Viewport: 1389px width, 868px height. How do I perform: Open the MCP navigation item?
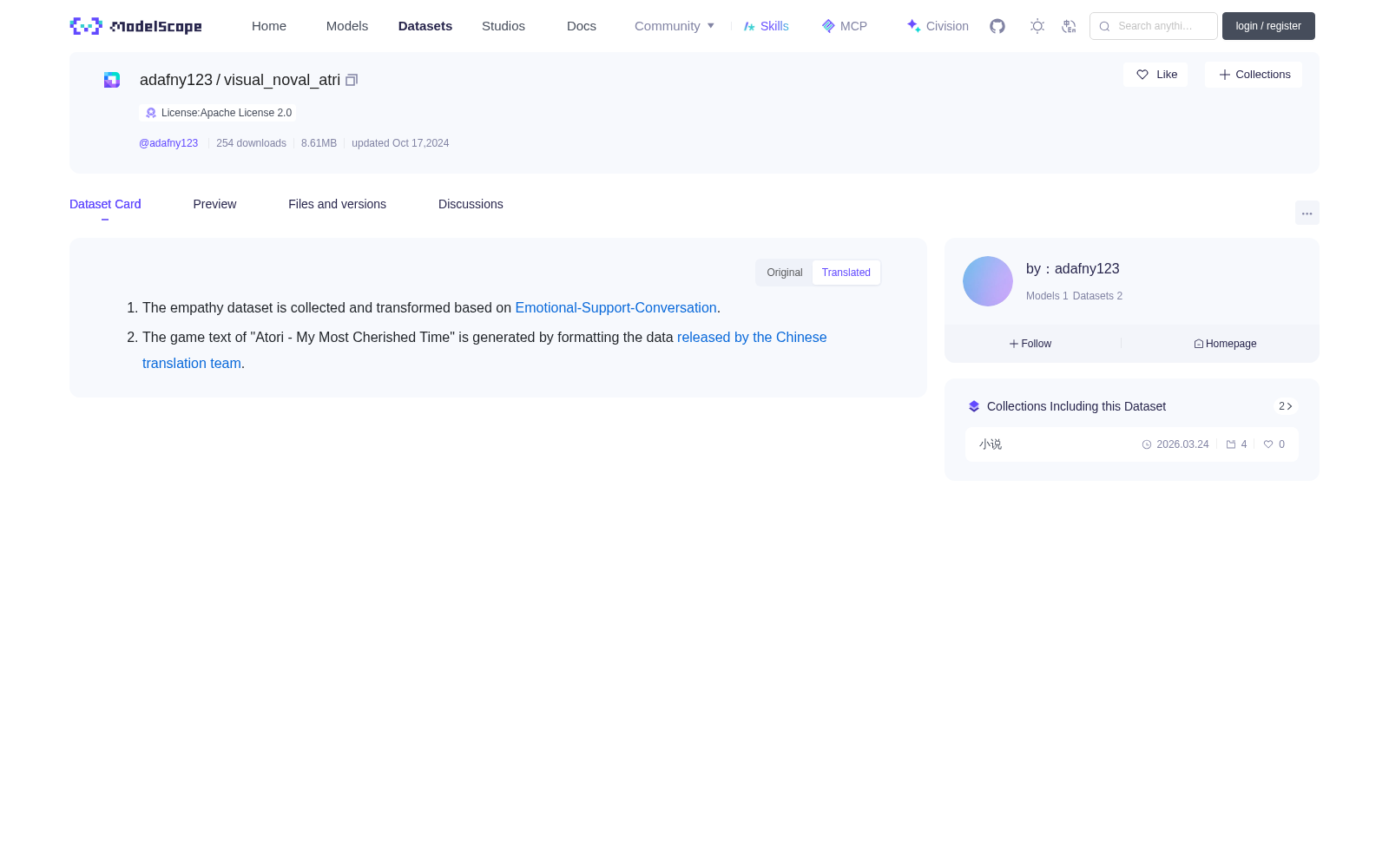click(x=844, y=26)
